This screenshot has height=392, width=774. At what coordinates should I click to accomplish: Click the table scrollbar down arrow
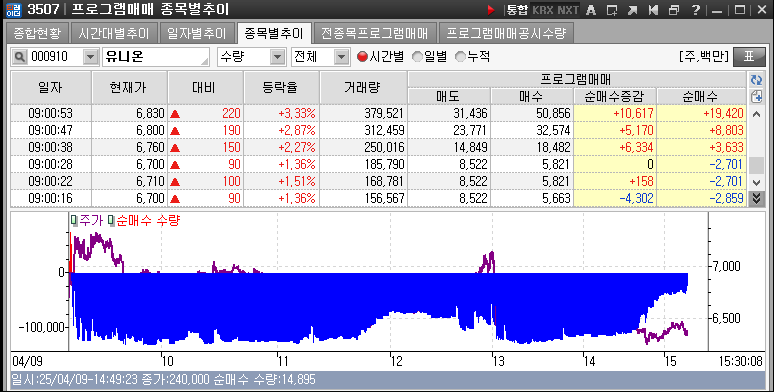tap(756, 182)
